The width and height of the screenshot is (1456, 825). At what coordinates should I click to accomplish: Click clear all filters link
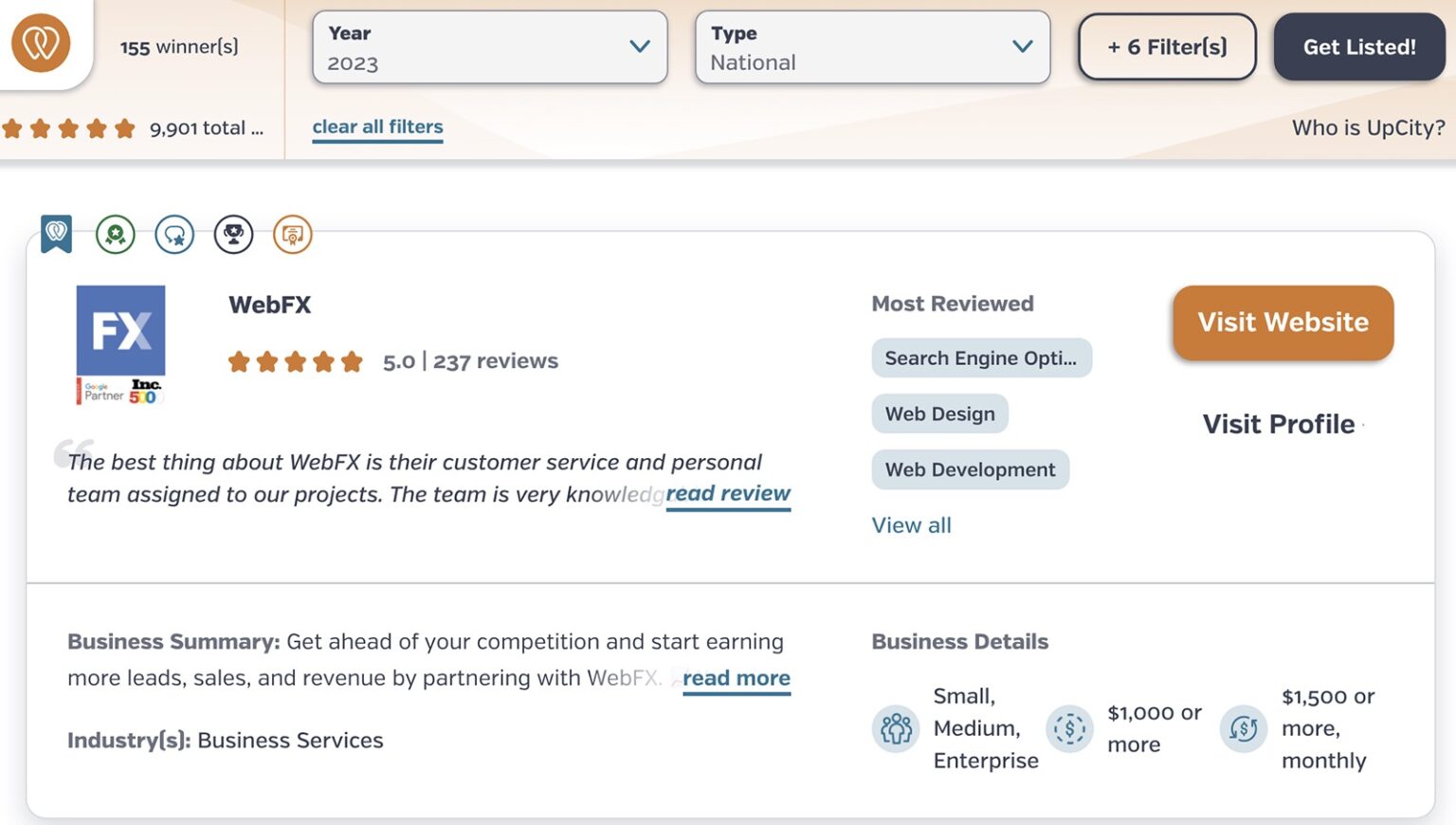coord(378,127)
